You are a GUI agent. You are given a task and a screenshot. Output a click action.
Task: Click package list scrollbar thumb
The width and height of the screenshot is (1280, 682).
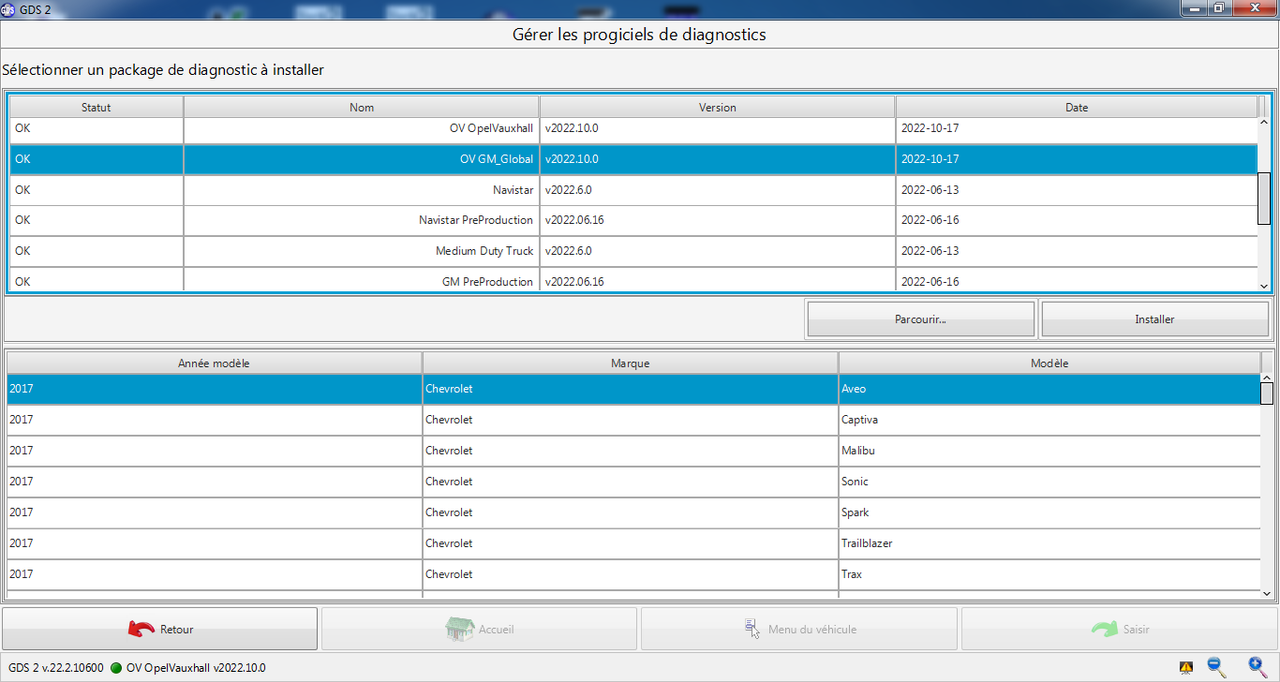click(1264, 199)
